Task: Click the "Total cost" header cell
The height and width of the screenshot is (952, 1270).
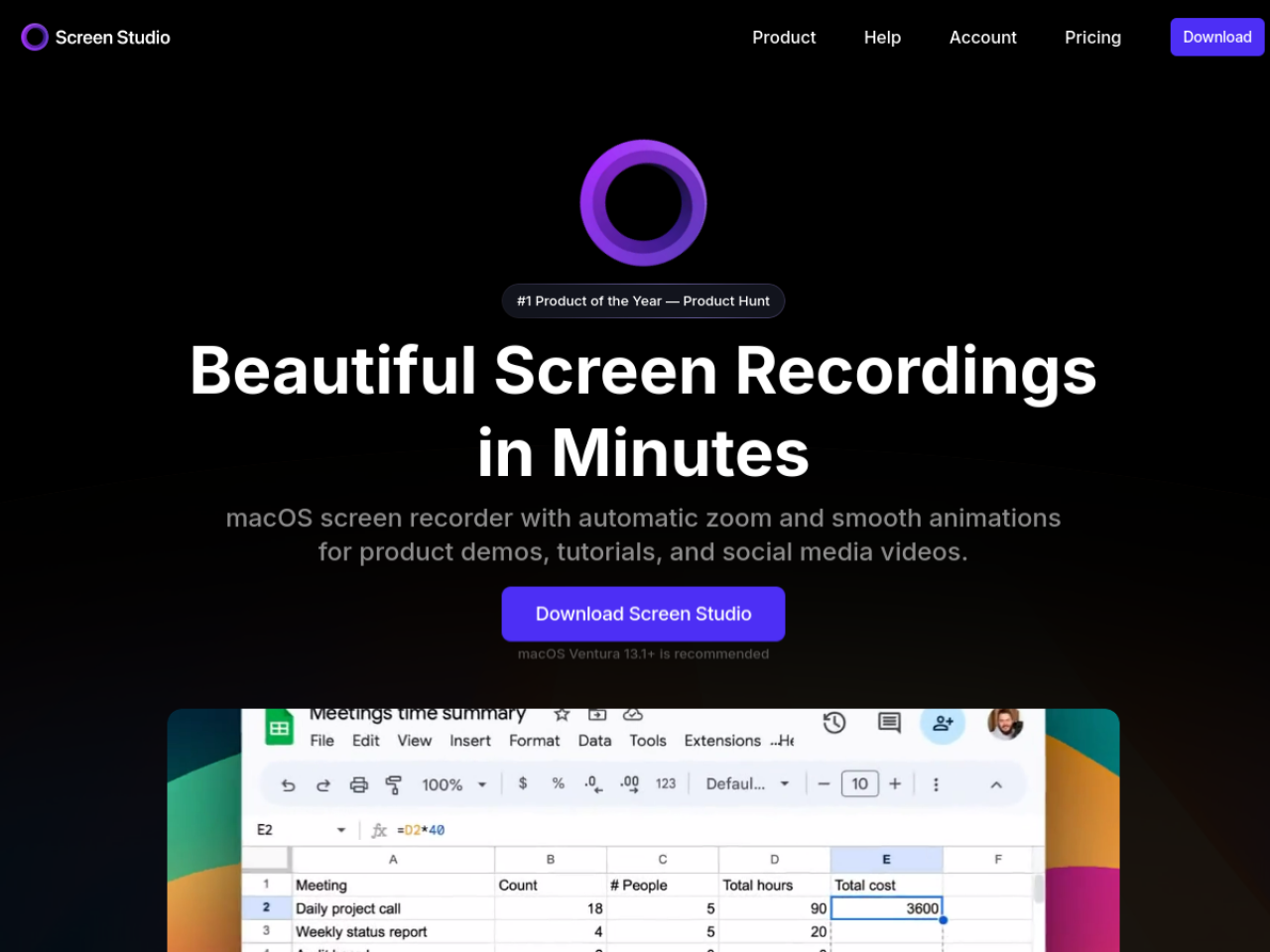Action: point(886,885)
